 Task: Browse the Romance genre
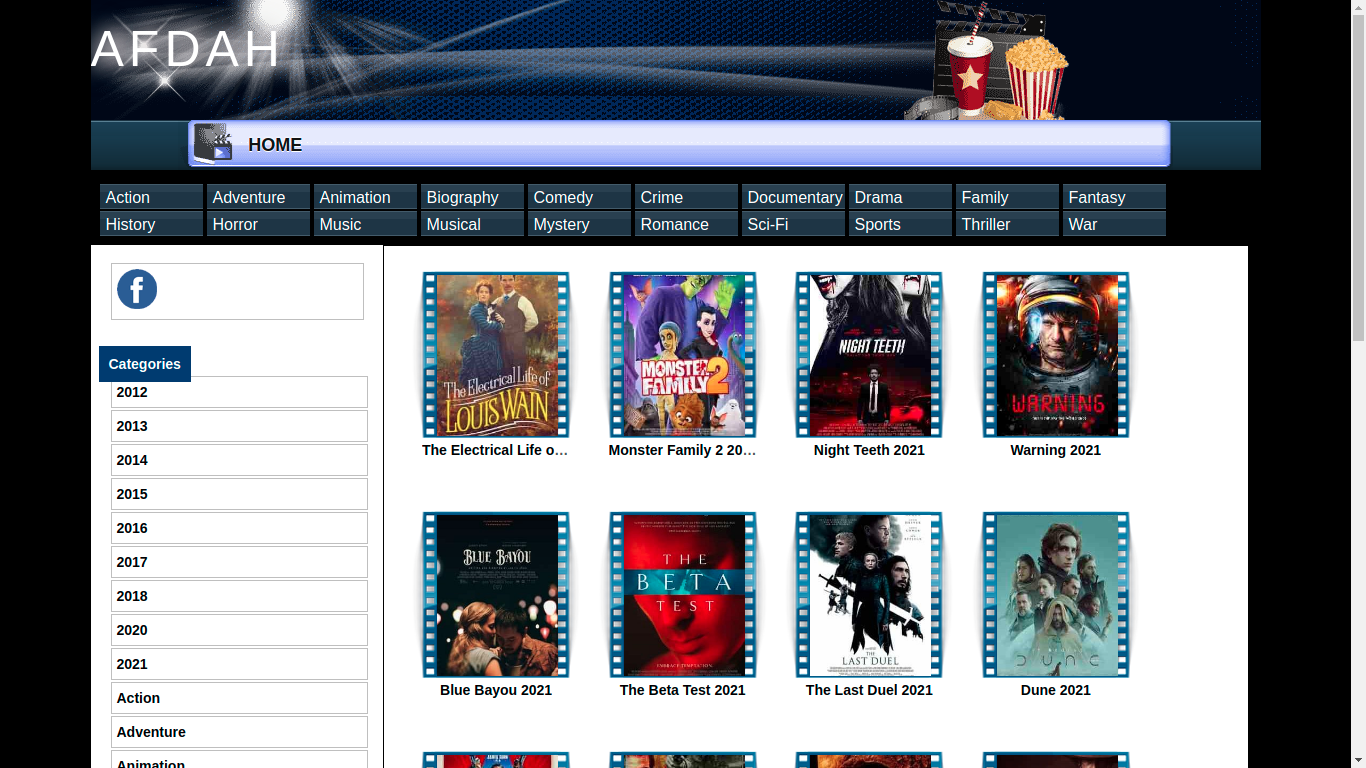pyautogui.click(x=686, y=224)
